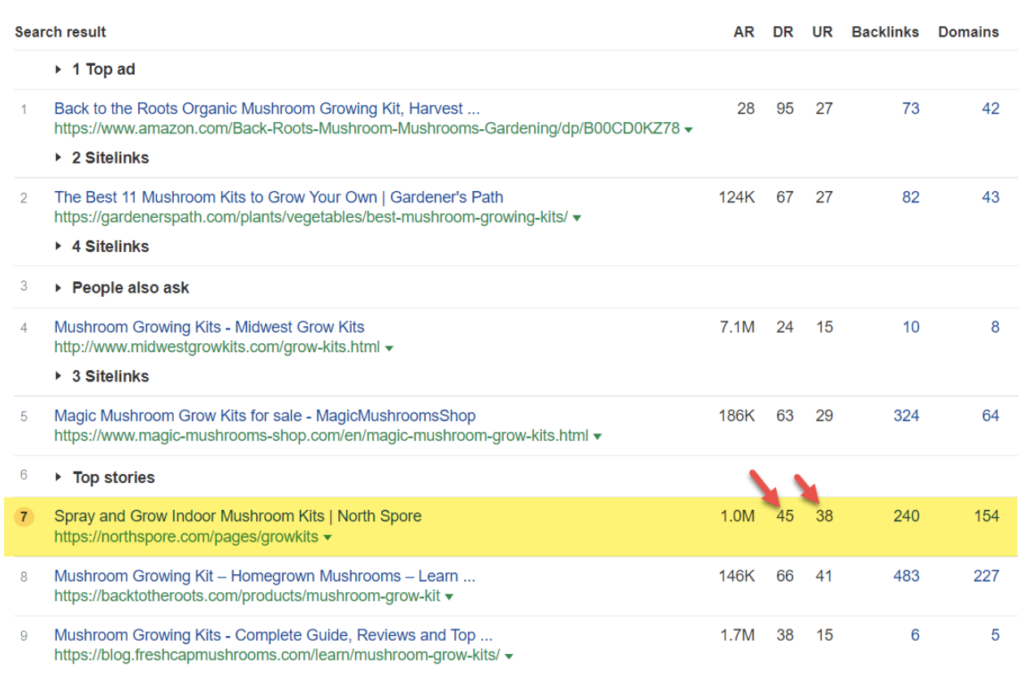
Task: Expand the Top stories row
Action: tap(106, 478)
